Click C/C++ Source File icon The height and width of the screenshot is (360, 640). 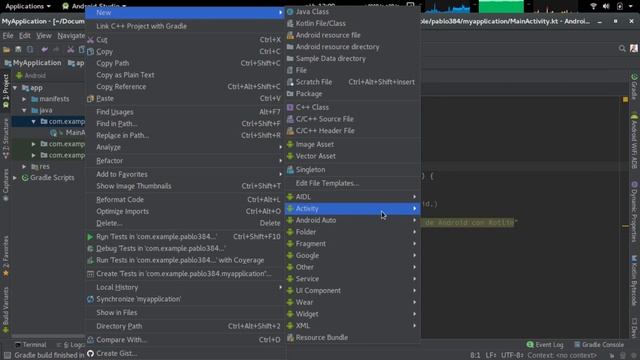point(290,119)
